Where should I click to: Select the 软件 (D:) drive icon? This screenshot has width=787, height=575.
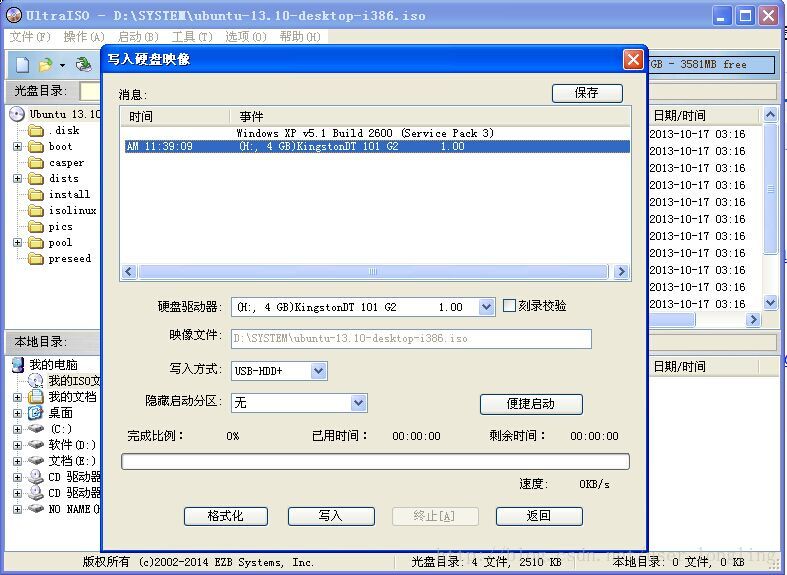36,445
